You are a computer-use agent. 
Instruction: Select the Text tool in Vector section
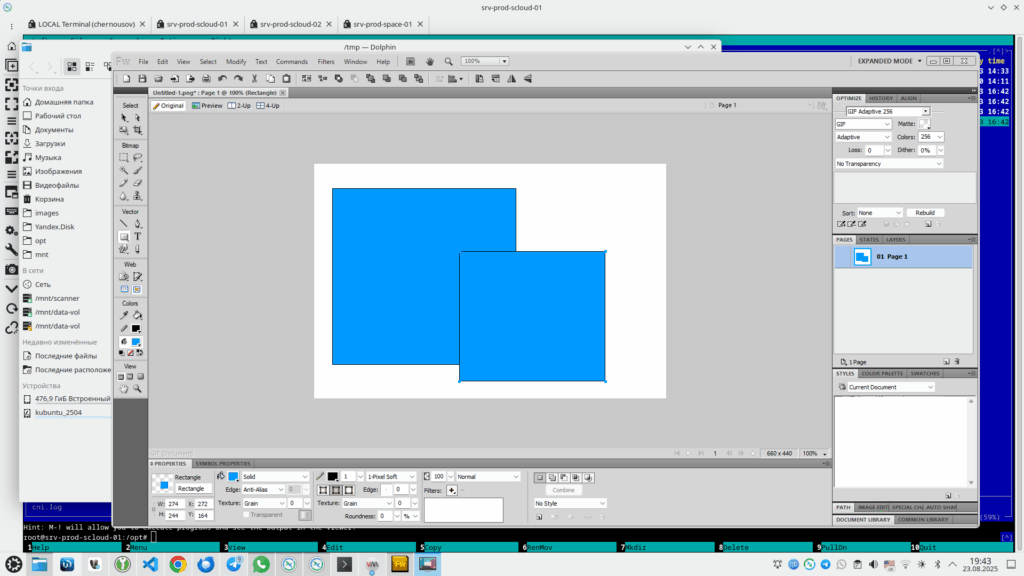[137, 237]
